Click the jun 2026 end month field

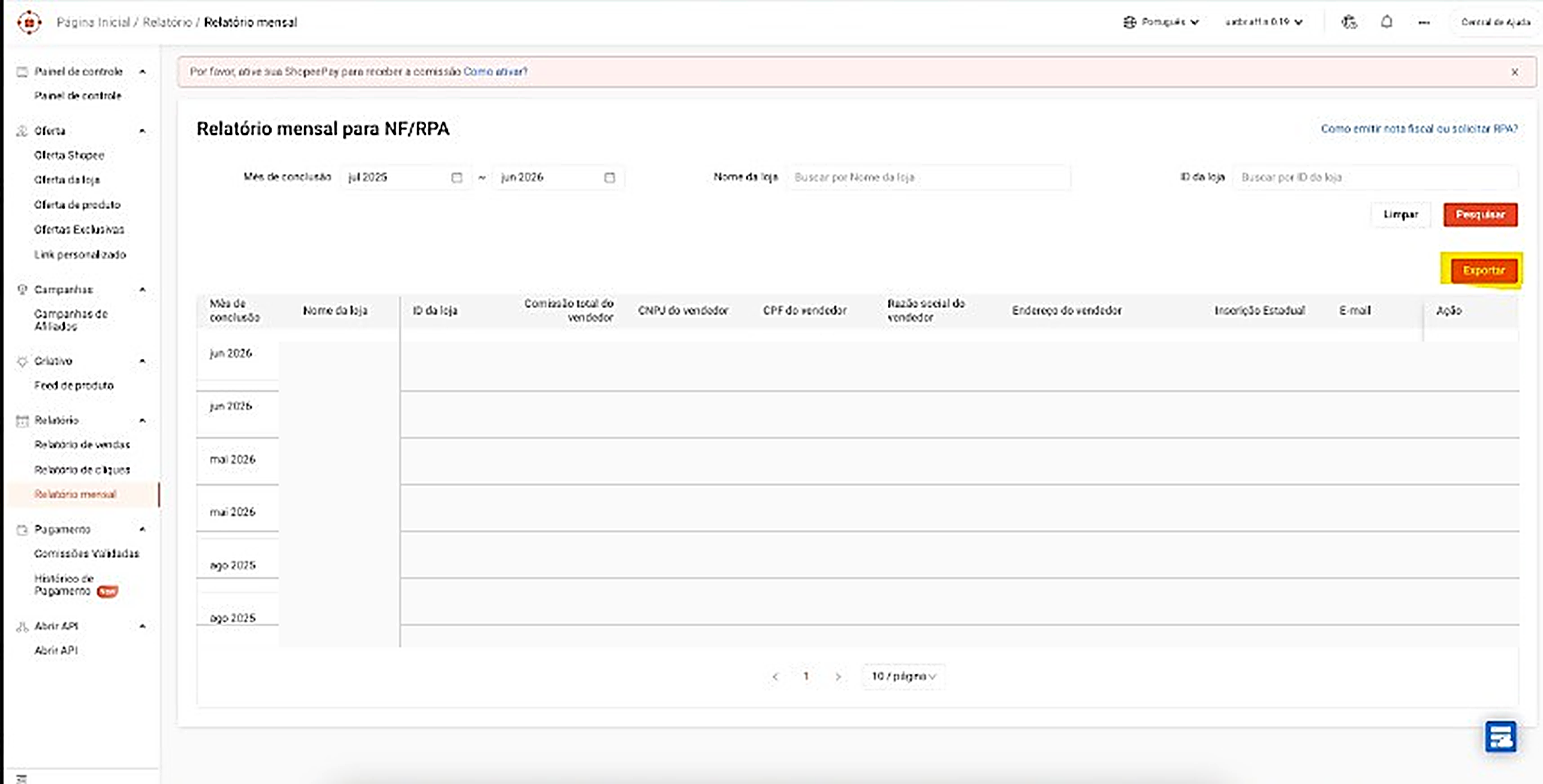click(x=558, y=177)
